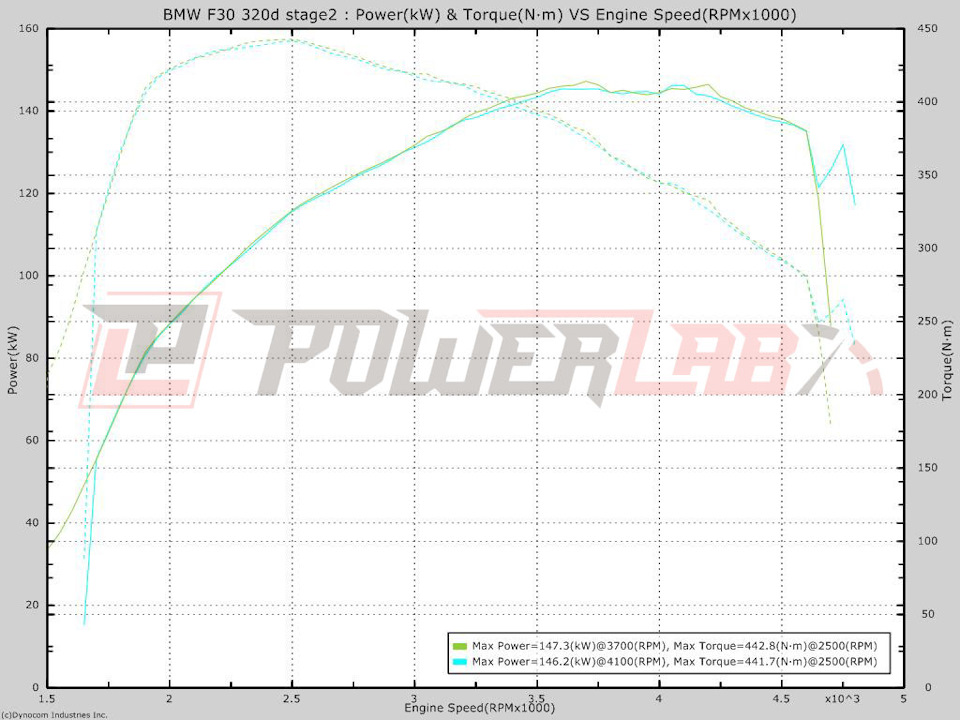Click the 'Torque(N·m)' vertical axis label
Image resolution: width=960 pixels, height=720 pixels.
point(948,361)
